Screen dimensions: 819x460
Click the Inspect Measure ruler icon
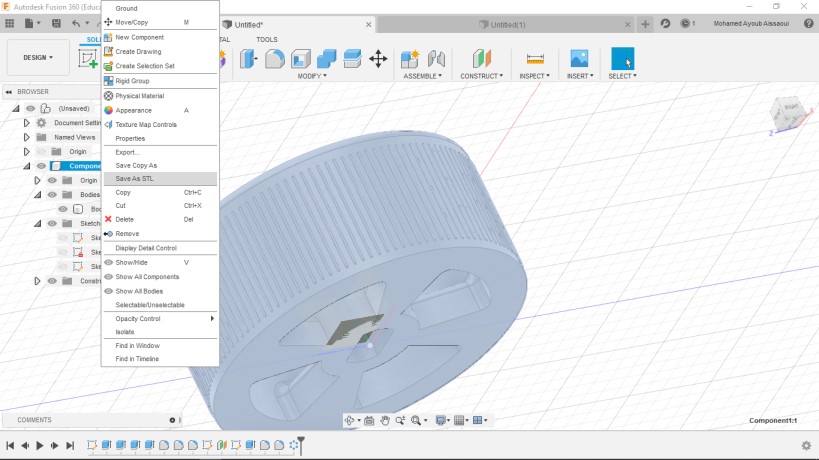click(535, 58)
